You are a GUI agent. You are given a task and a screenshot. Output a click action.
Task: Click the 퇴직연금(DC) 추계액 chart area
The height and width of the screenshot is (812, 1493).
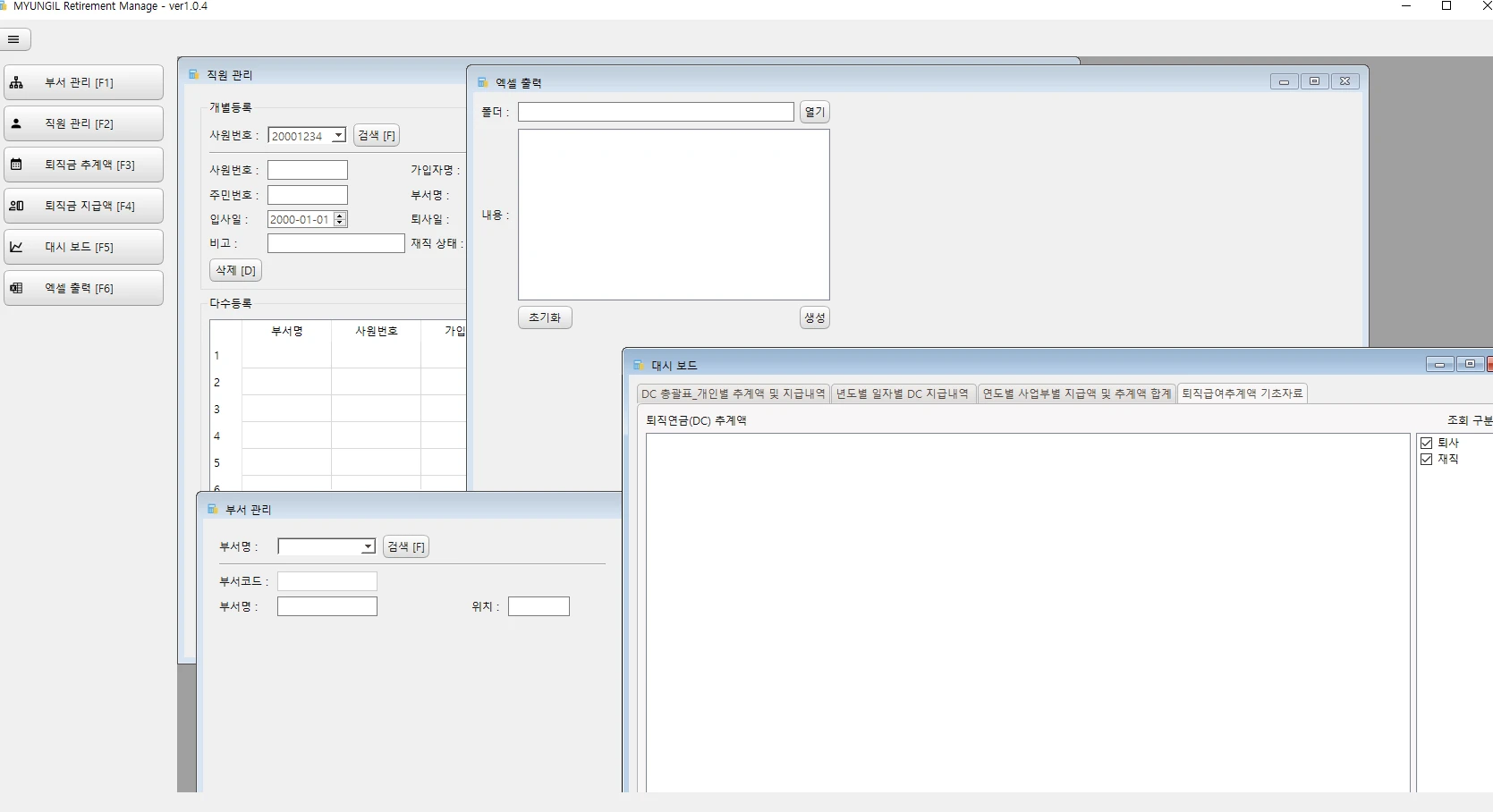(x=1029, y=613)
